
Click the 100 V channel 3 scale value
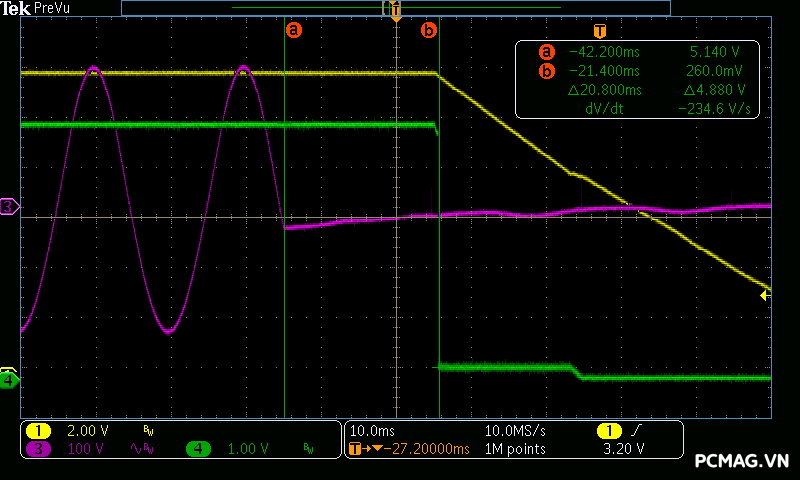tap(86, 449)
